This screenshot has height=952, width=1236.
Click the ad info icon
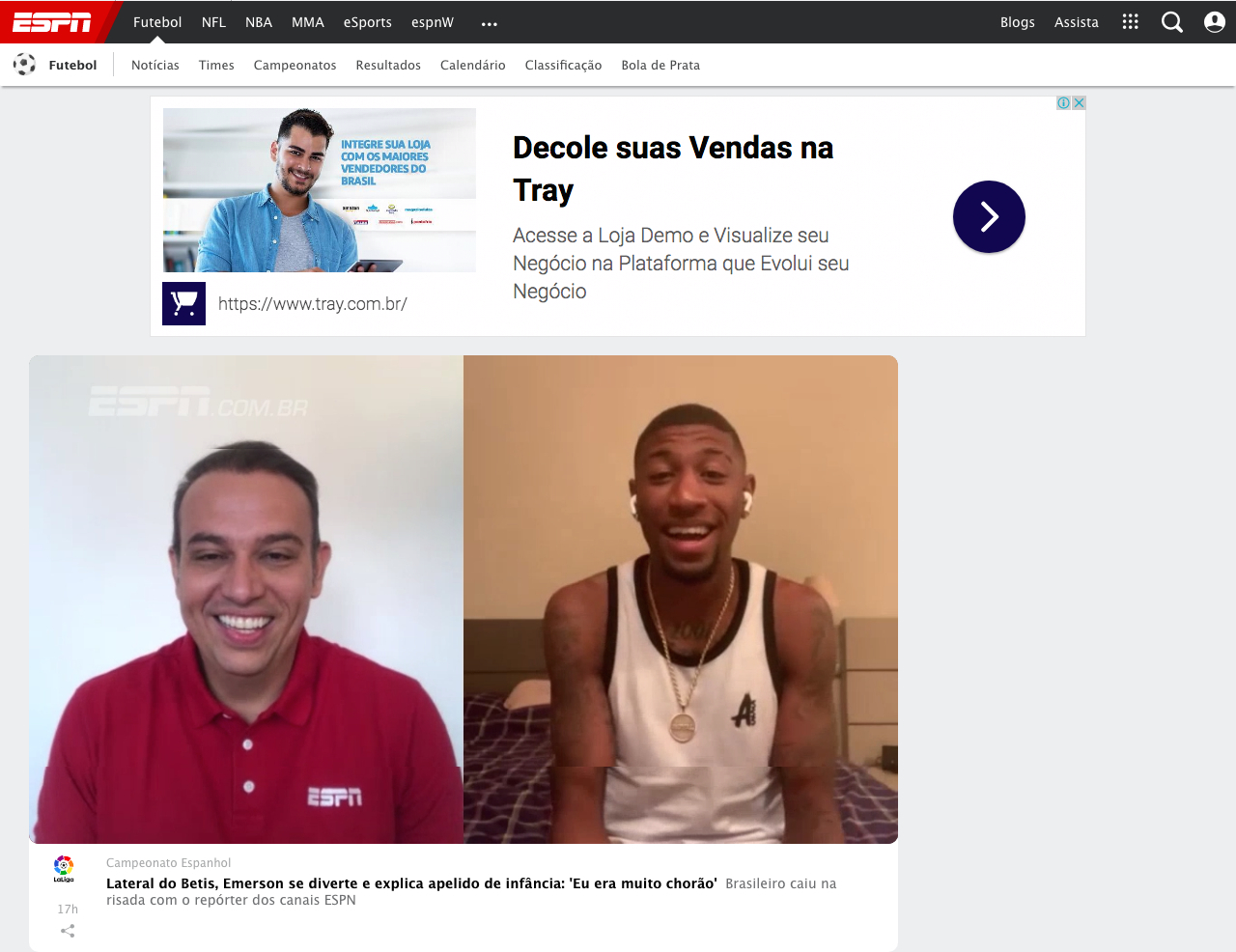click(1063, 103)
